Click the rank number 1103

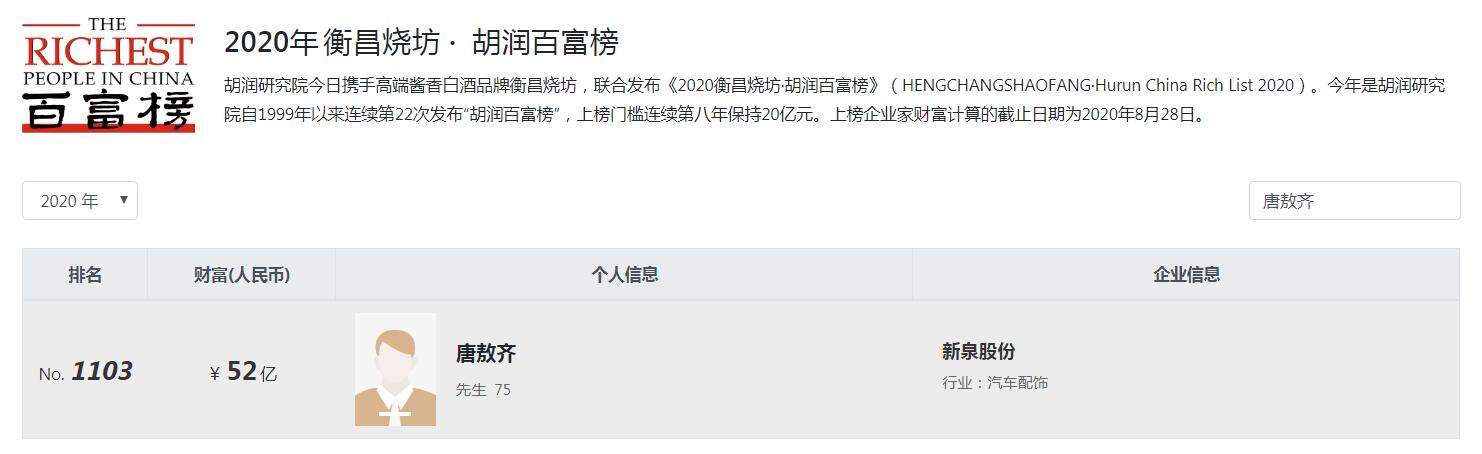tap(102, 371)
